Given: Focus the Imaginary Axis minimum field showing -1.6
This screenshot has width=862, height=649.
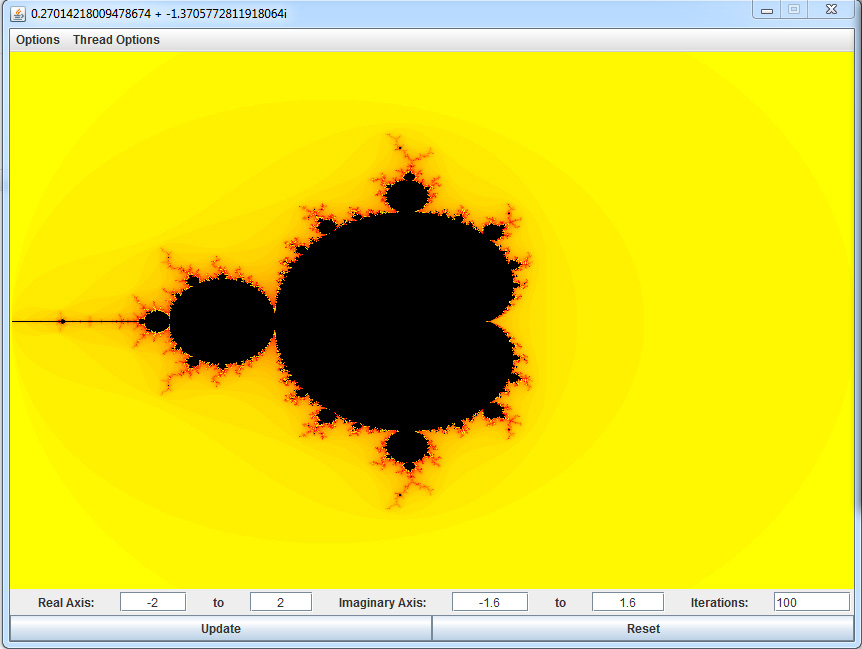Looking at the screenshot, I should click(x=489, y=602).
